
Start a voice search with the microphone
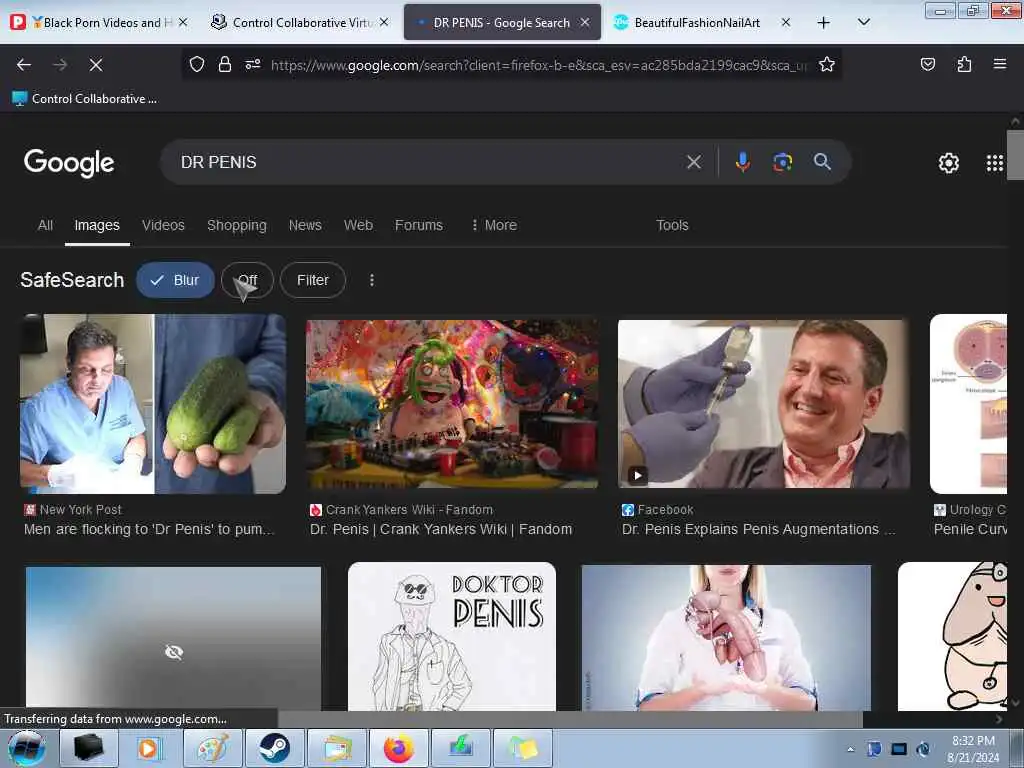[742, 162]
